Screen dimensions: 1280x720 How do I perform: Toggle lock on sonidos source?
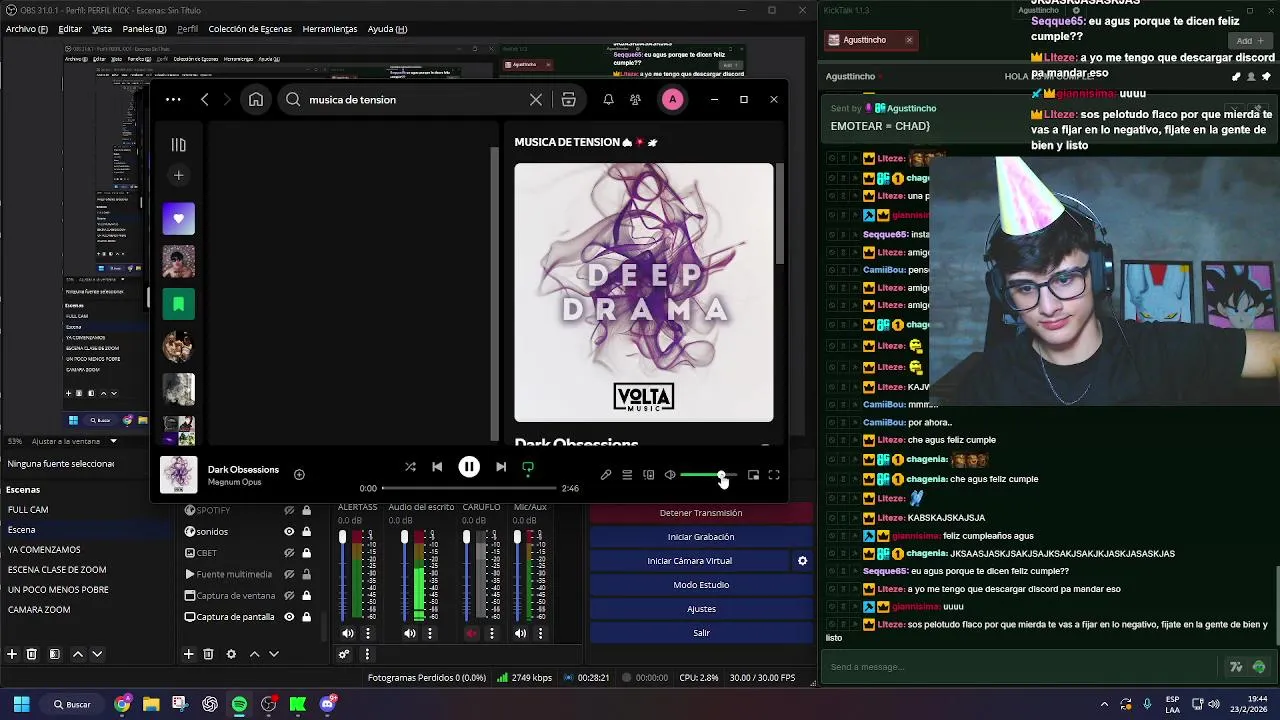pos(307,532)
